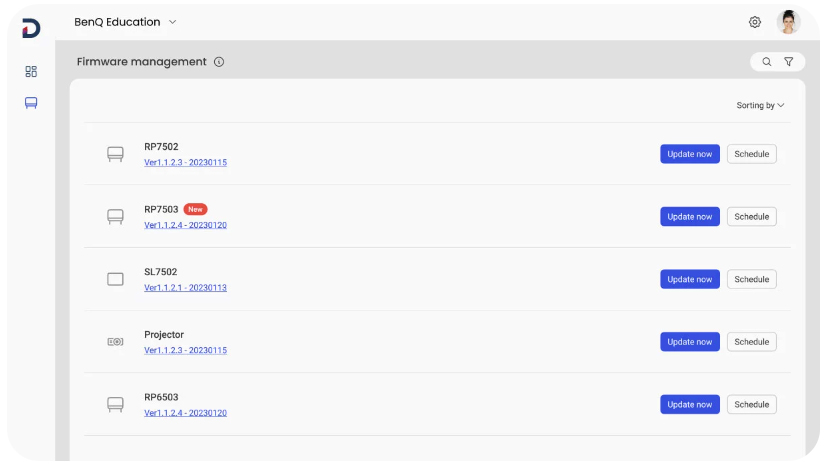Click the New badge on RP7503
The width and height of the screenshot is (826, 466).
coord(196,210)
